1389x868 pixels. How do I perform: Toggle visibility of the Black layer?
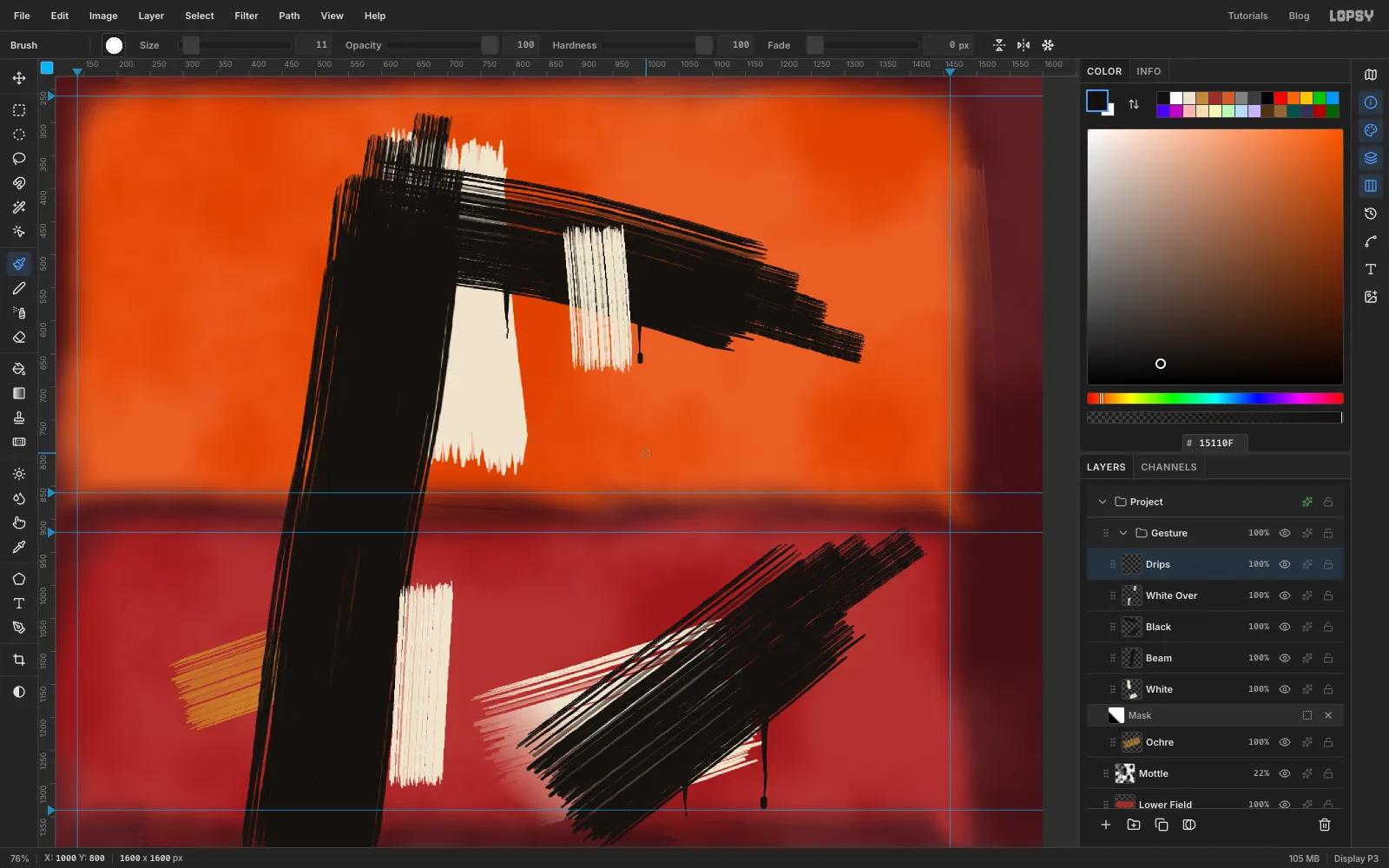(1285, 627)
